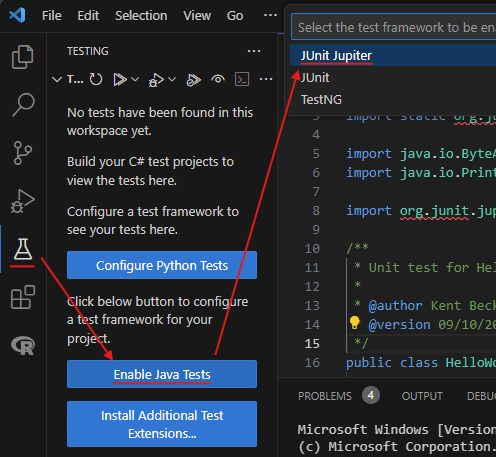Show test output terminal icon

[x=242, y=79]
